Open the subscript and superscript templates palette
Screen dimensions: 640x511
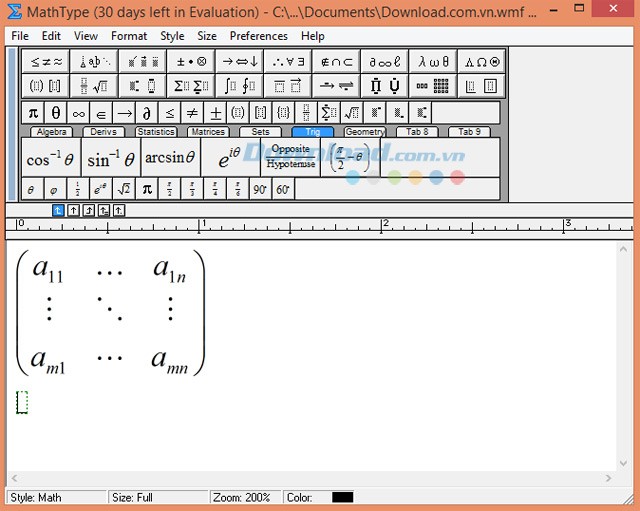pos(142,86)
